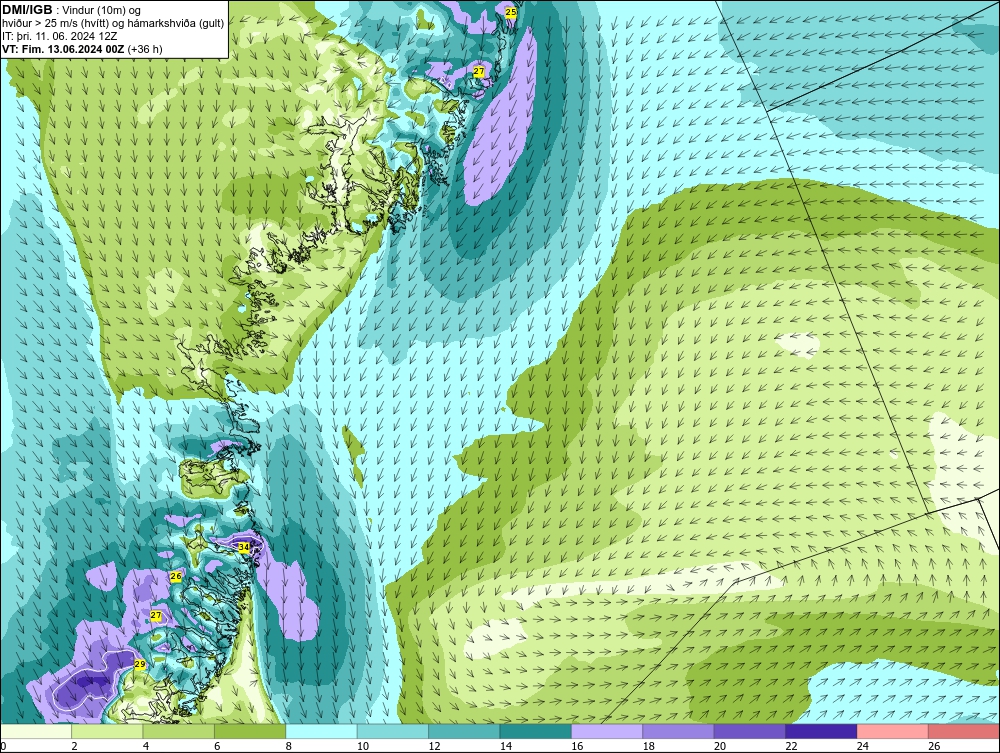Screen dimensions: 1000x753
Task: Select the DMI/IGB title text
Action: click(x=27, y=10)
